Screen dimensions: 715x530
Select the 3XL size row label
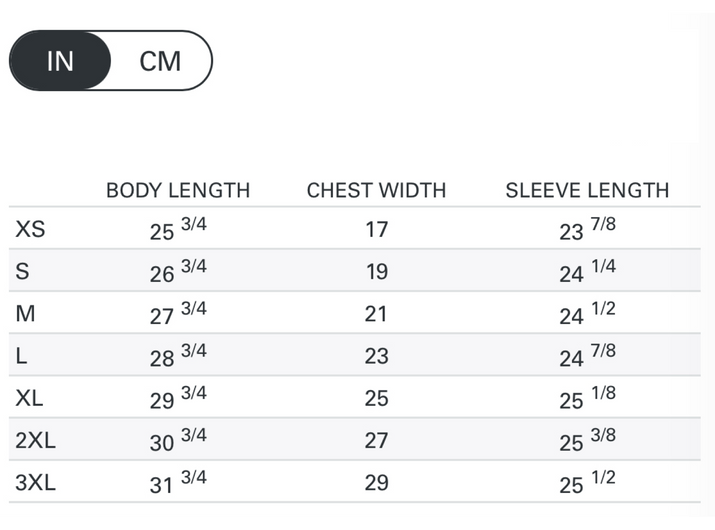35,483
